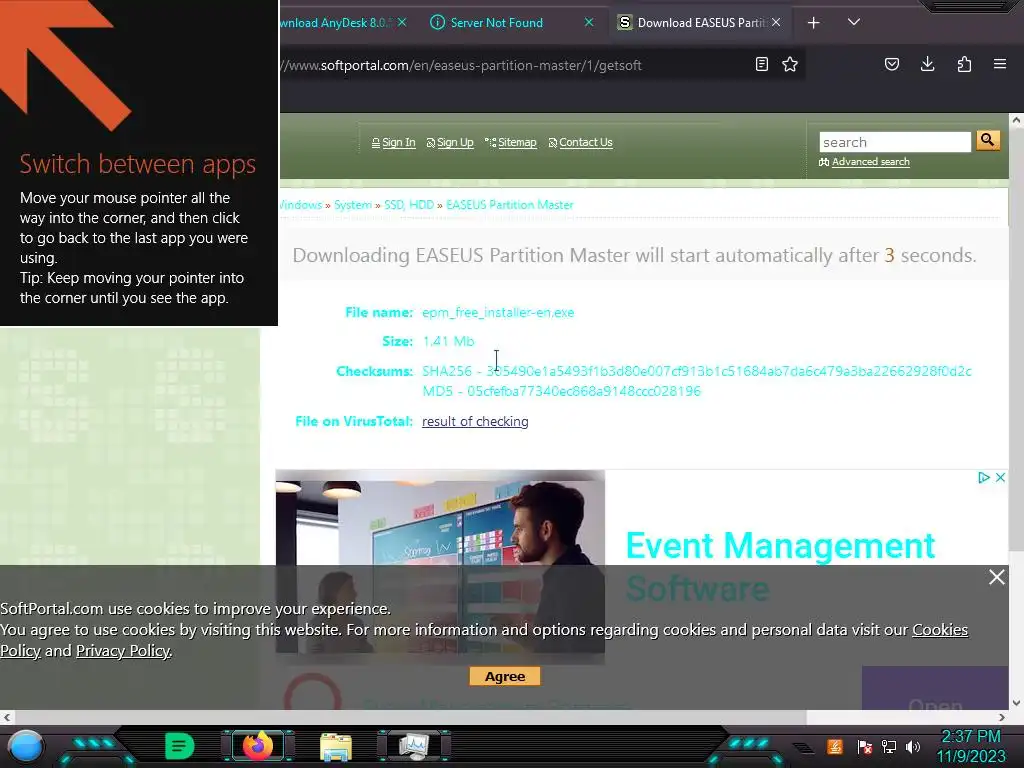Click the Switch between apps corner tip
Viewport: 1024px width, 768px height.
click(138, 163)
